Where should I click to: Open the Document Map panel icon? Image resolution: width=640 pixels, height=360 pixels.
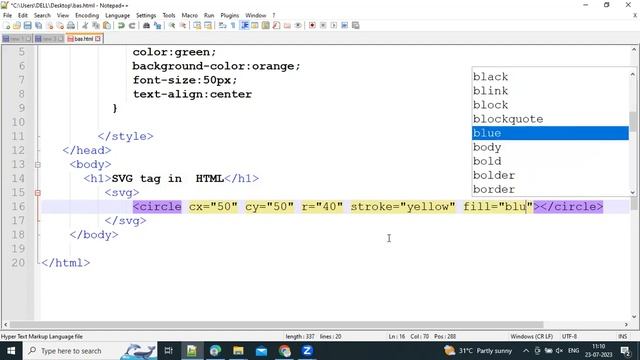coord(265,25)
